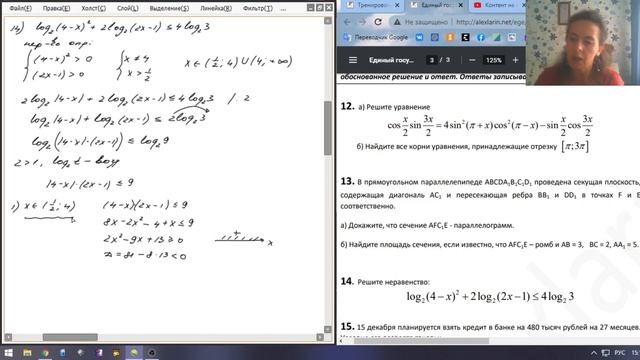Click the canvas scroll-right arrow

pyautogui.click(x=320, y=337)
